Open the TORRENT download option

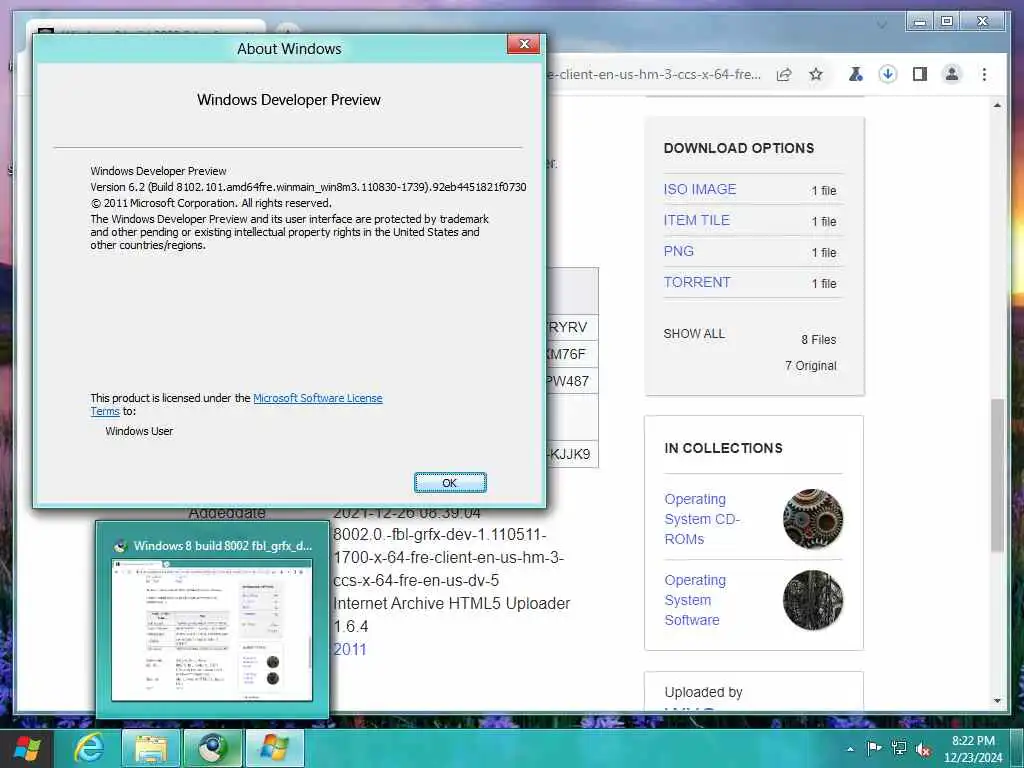click(697, 282)
